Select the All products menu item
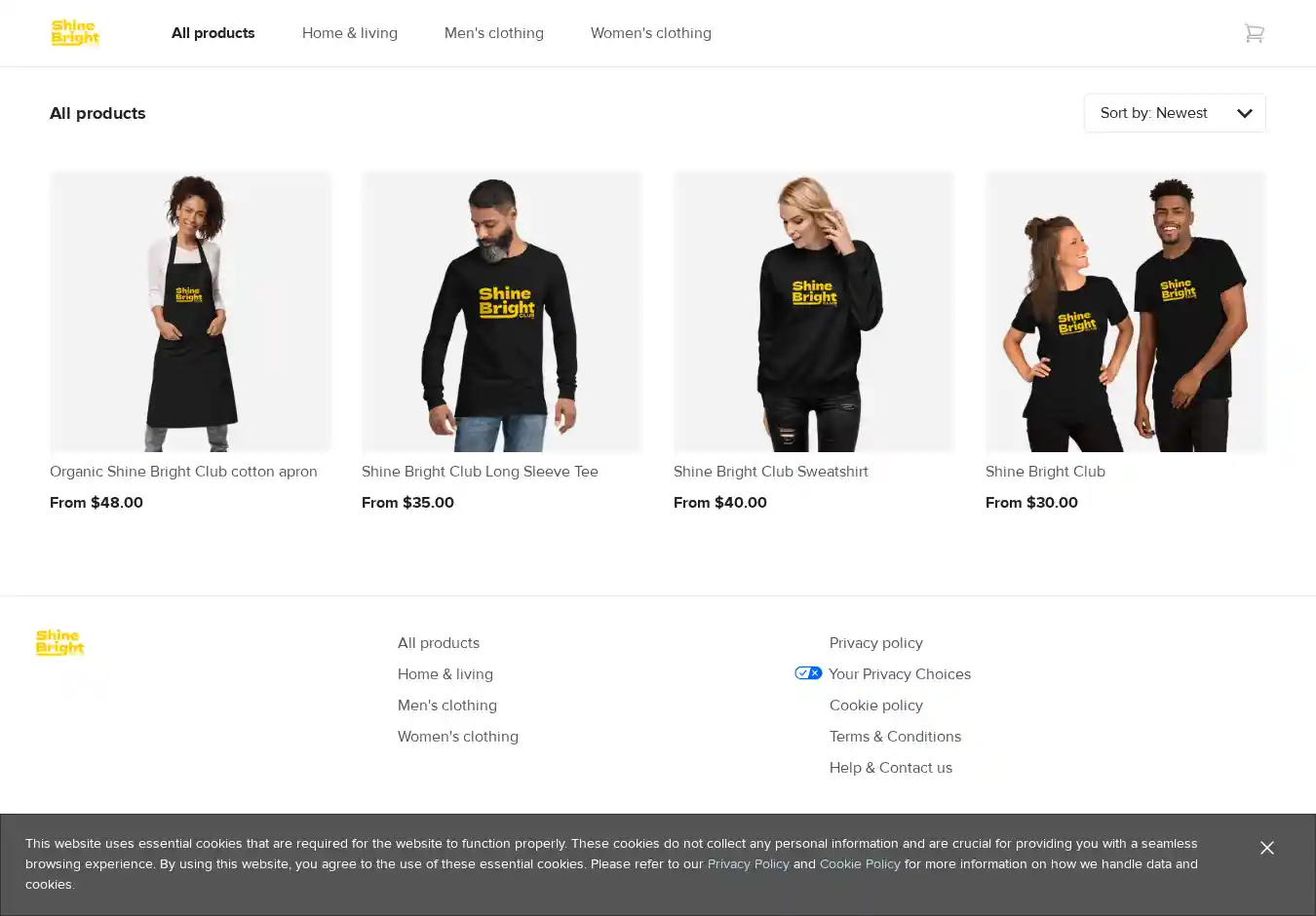The height and width of the screenshot is (916, 1316). pos(213,33)
